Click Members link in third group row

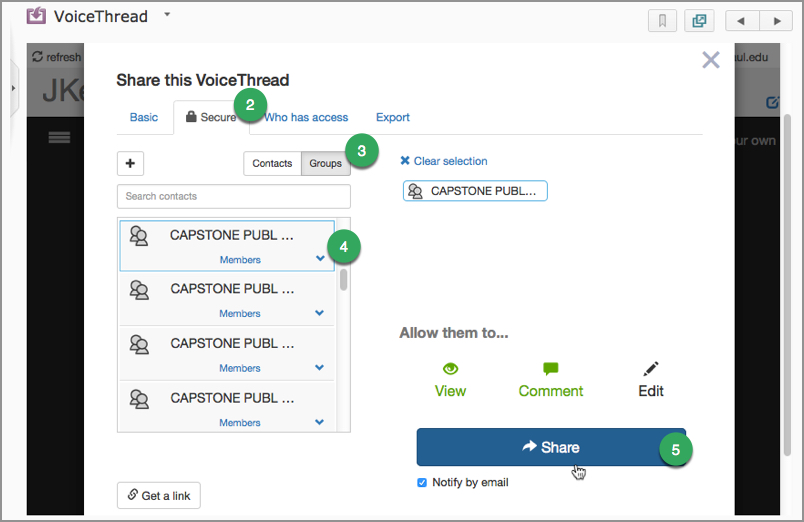(240, 368)
